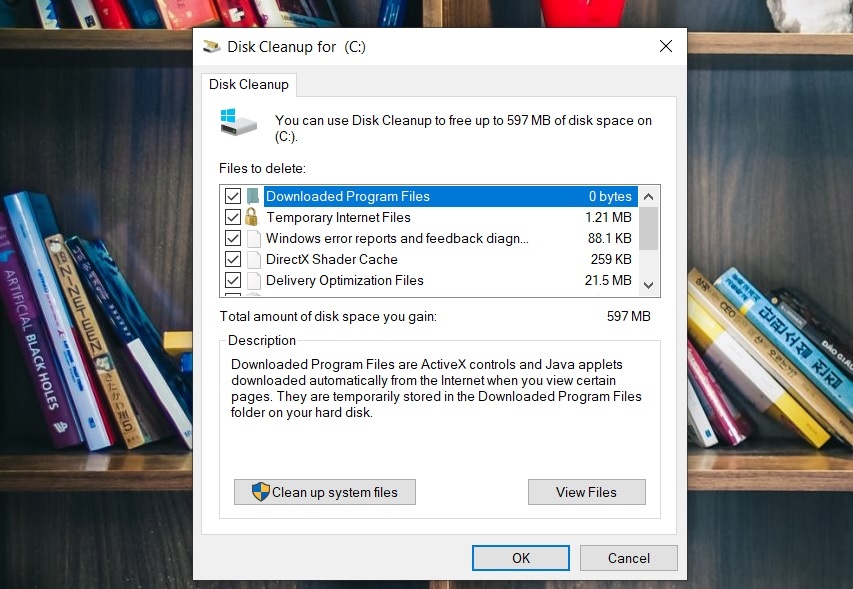Uncheck the DirectX Shader Cache checkbox

point(233,260)
